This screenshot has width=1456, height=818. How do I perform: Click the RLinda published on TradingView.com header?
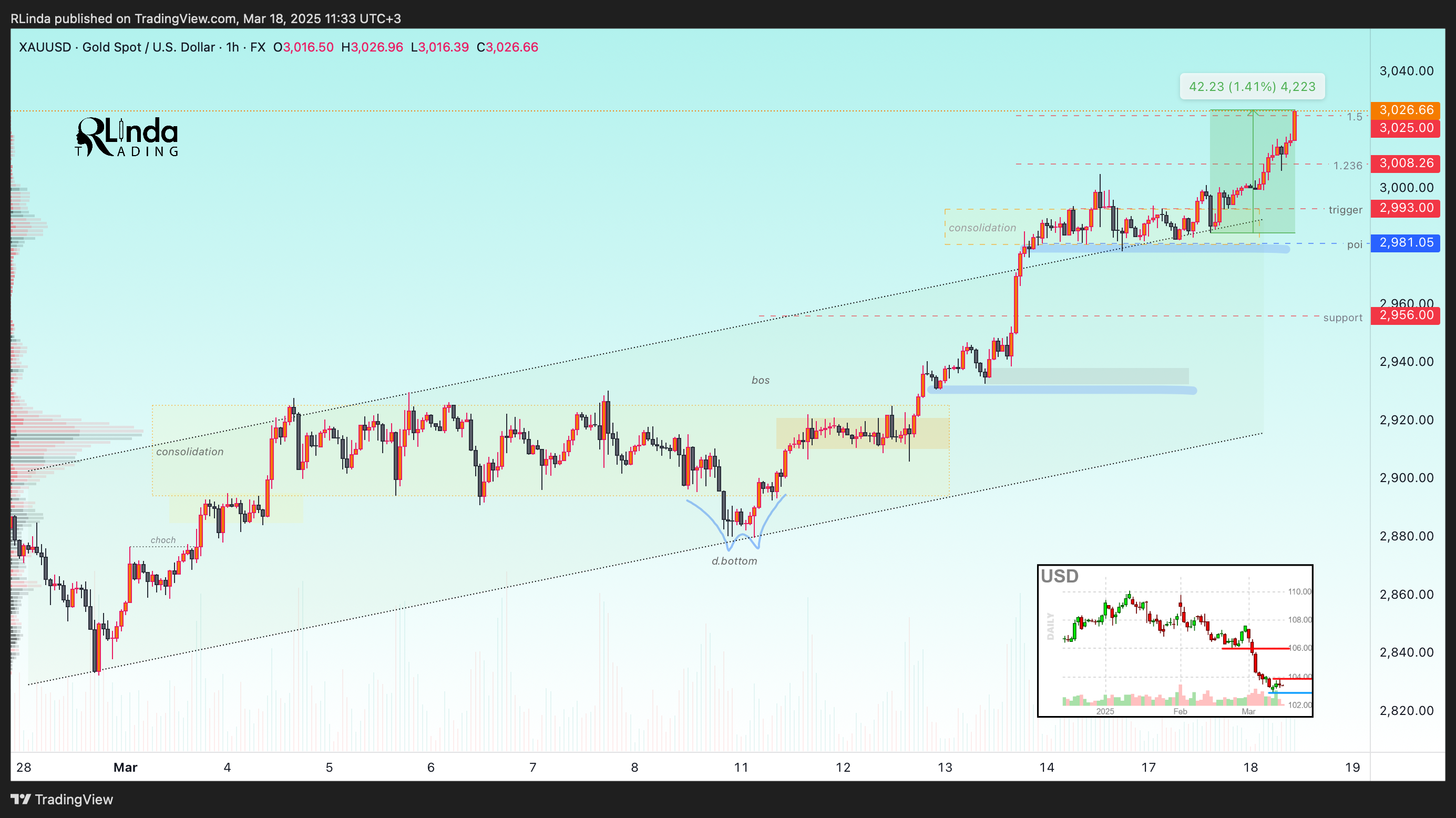tap(206, 18)
